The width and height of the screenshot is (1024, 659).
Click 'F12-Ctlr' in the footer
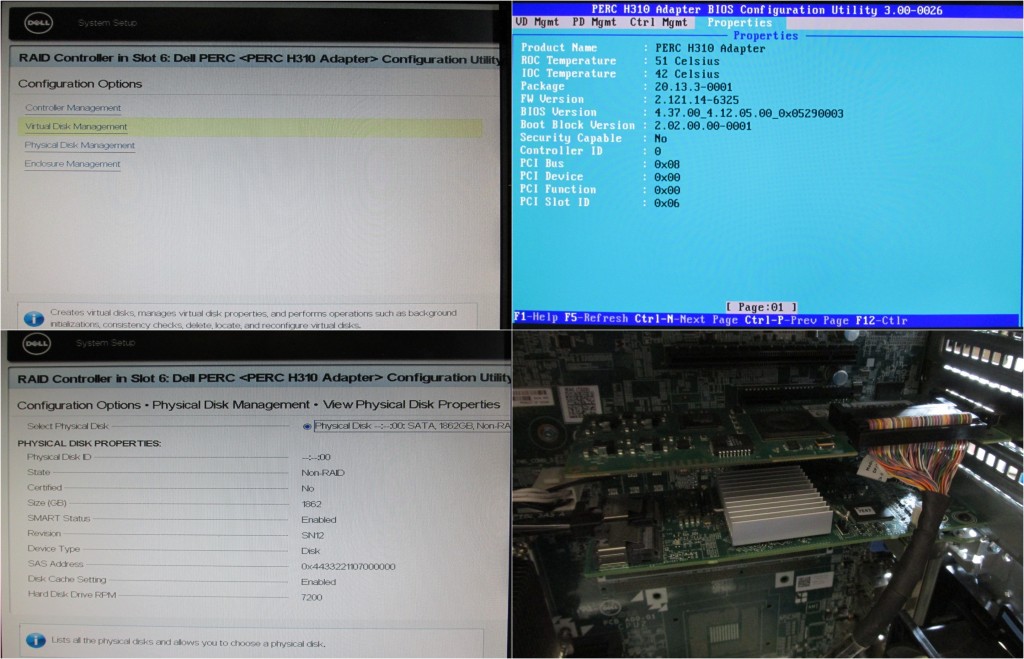882,320
